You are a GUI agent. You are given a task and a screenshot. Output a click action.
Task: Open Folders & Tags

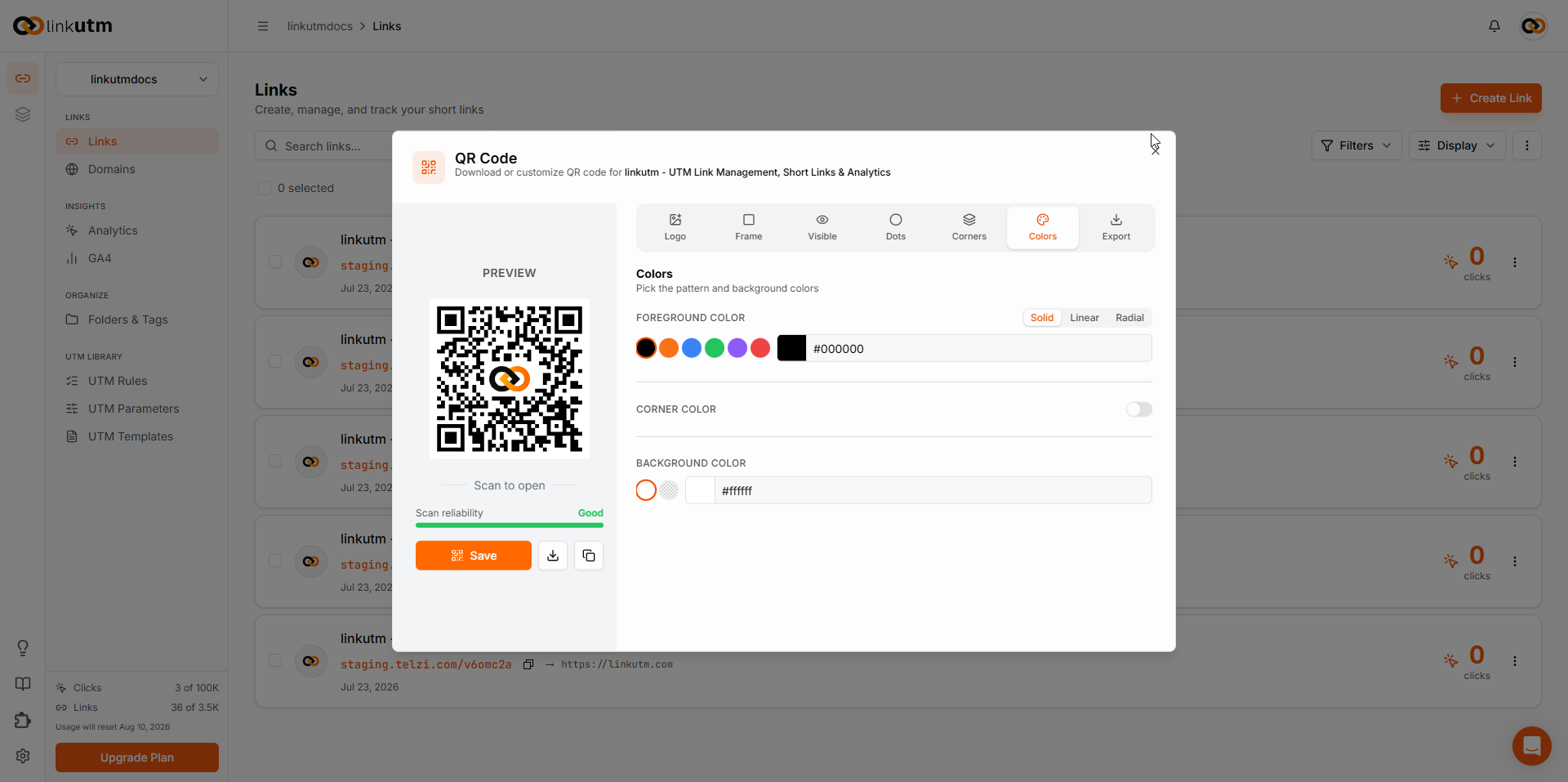(137, 320)
